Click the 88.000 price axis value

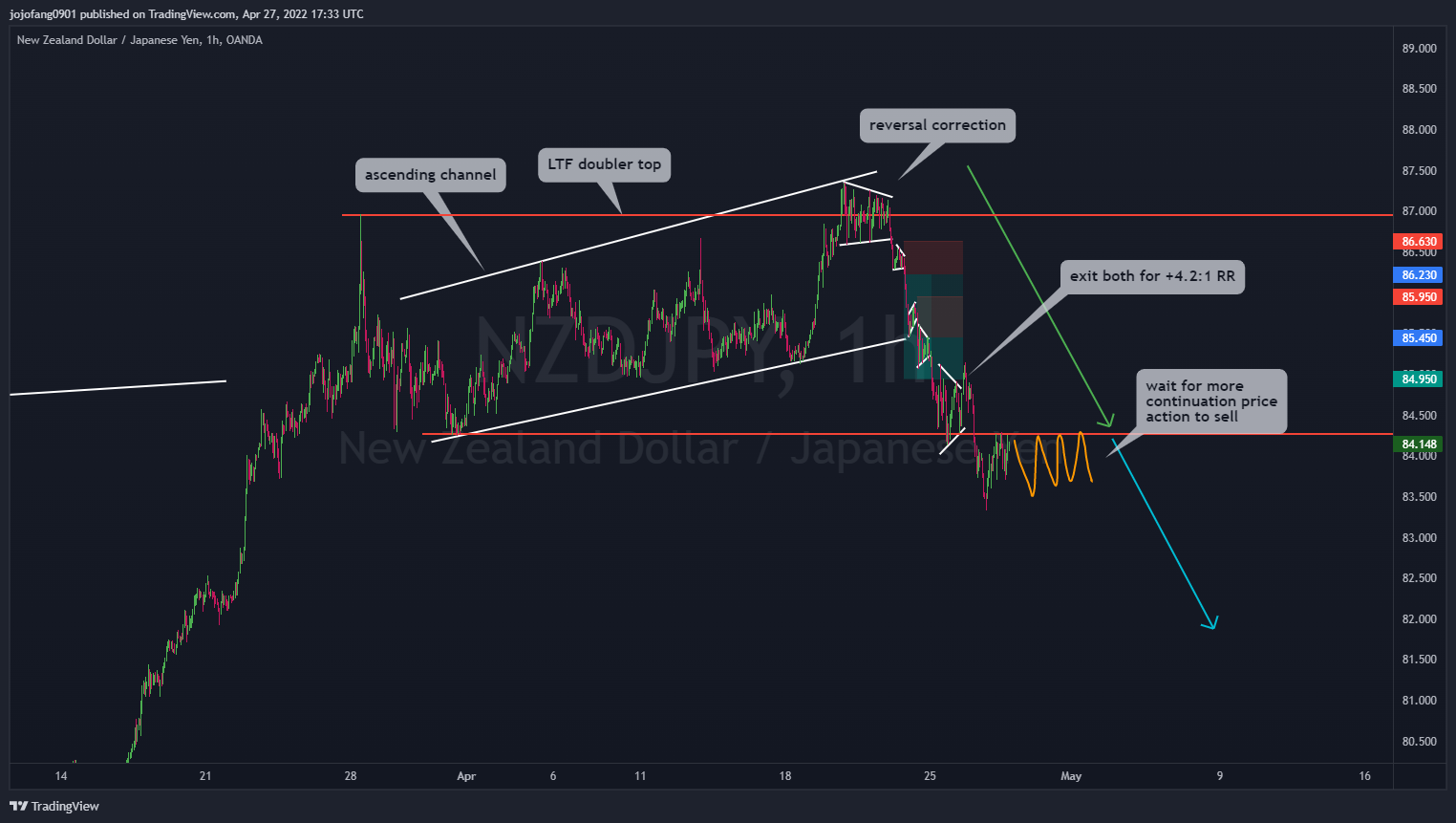point(1419,130)
